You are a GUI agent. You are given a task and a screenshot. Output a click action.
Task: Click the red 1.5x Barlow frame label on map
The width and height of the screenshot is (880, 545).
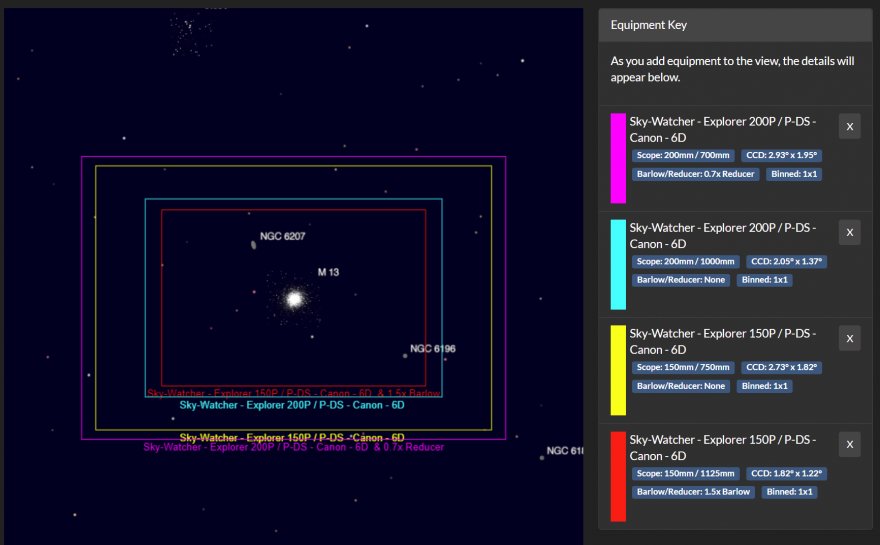coord(293,393)
